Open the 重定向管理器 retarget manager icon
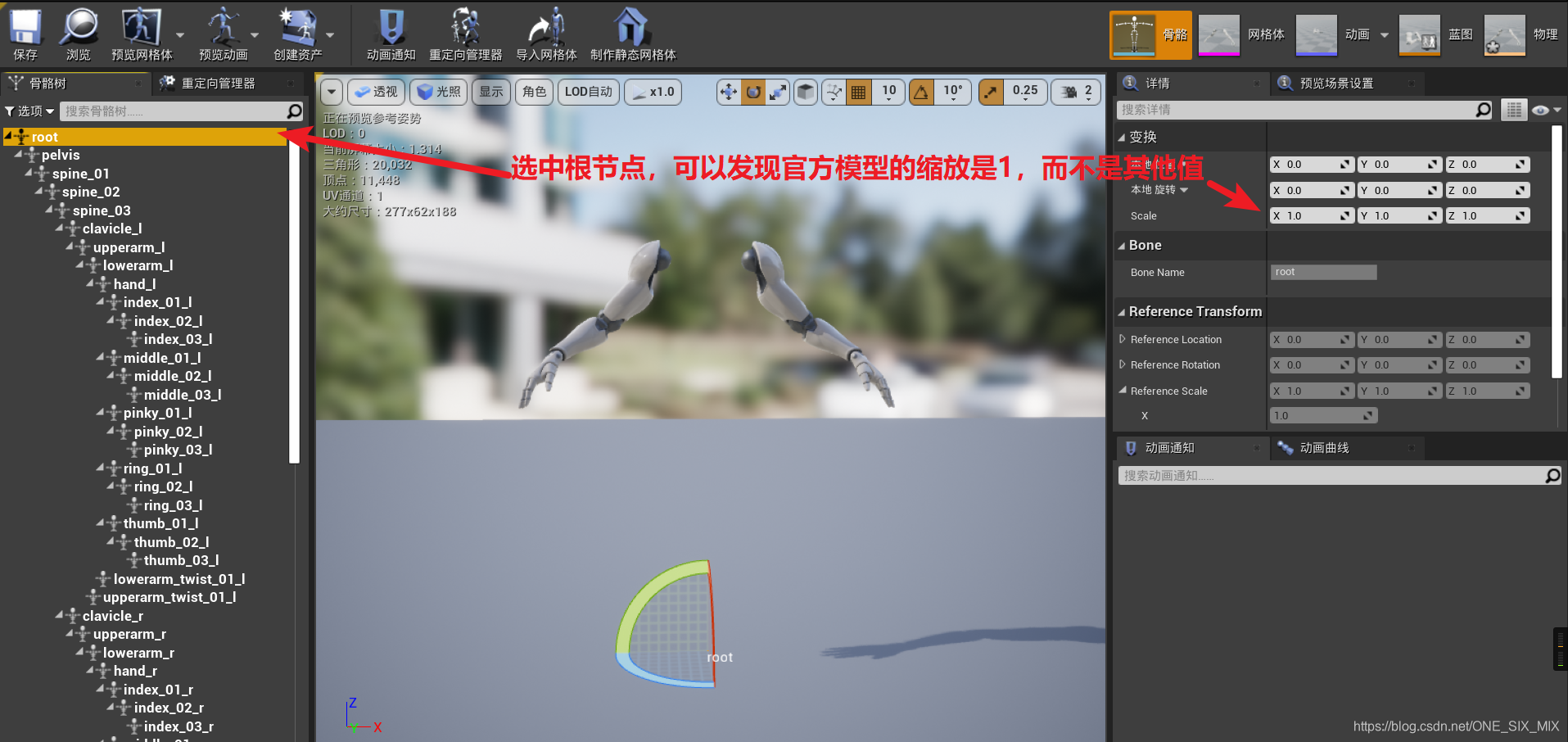The image size is (1568, 742). [x=465, y=33]
